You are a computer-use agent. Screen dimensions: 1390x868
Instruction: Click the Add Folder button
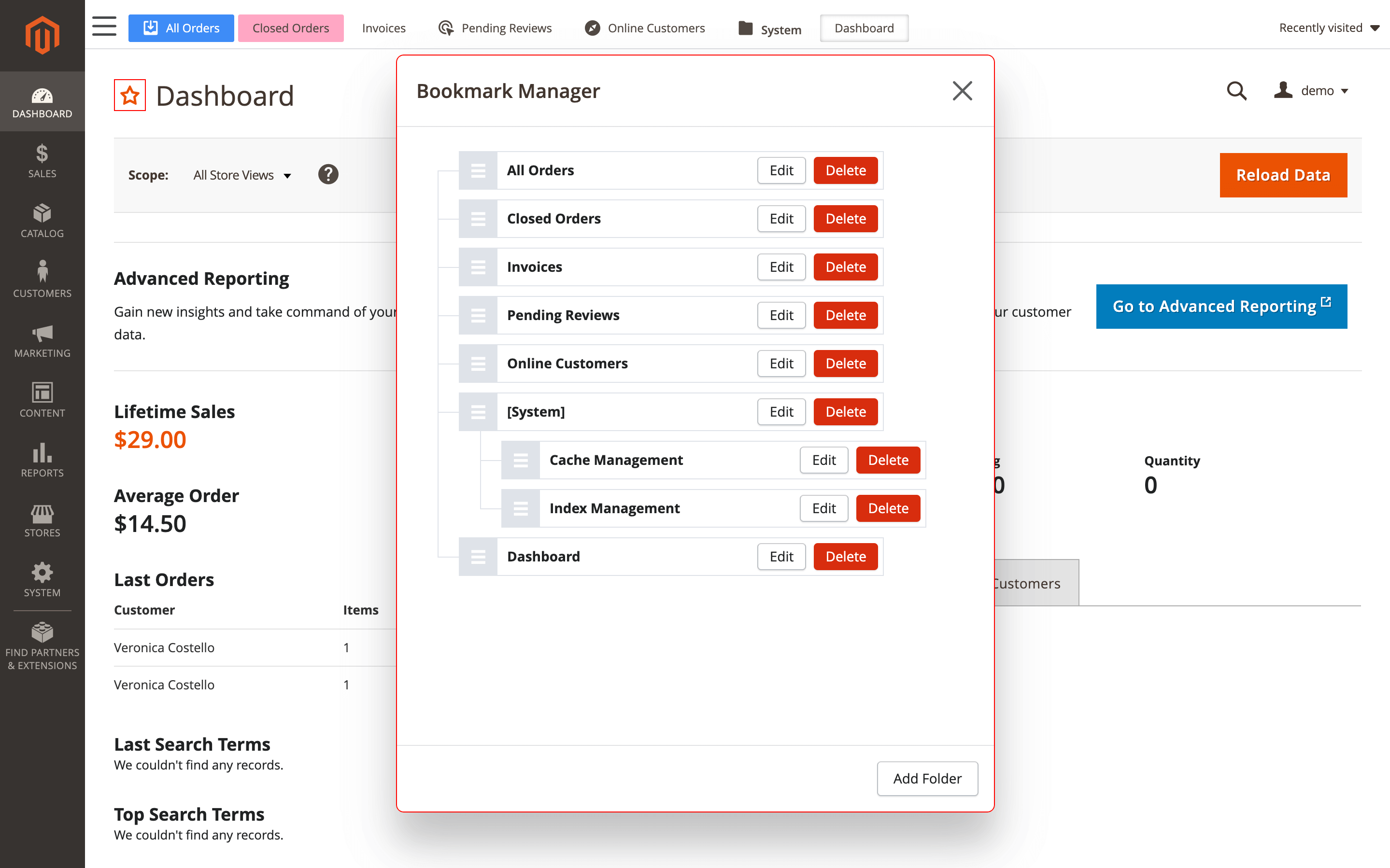[x=927, y=778]
